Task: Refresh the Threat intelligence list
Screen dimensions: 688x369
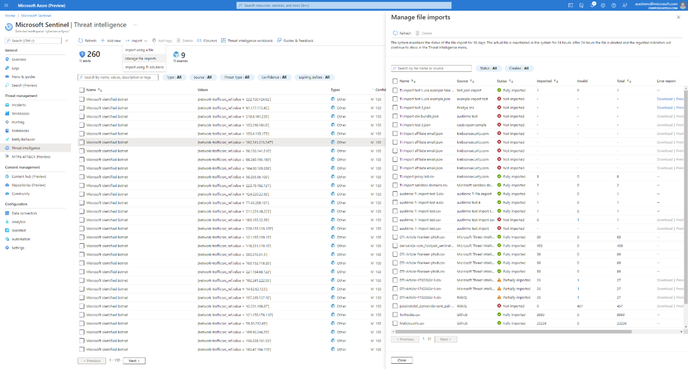Action: click(x=87, y=40)
